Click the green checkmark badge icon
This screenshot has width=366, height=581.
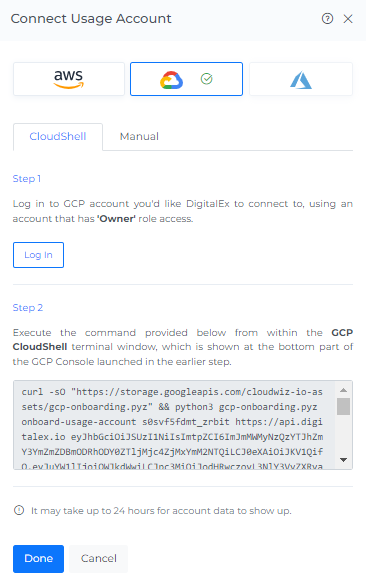pos(207,79)
